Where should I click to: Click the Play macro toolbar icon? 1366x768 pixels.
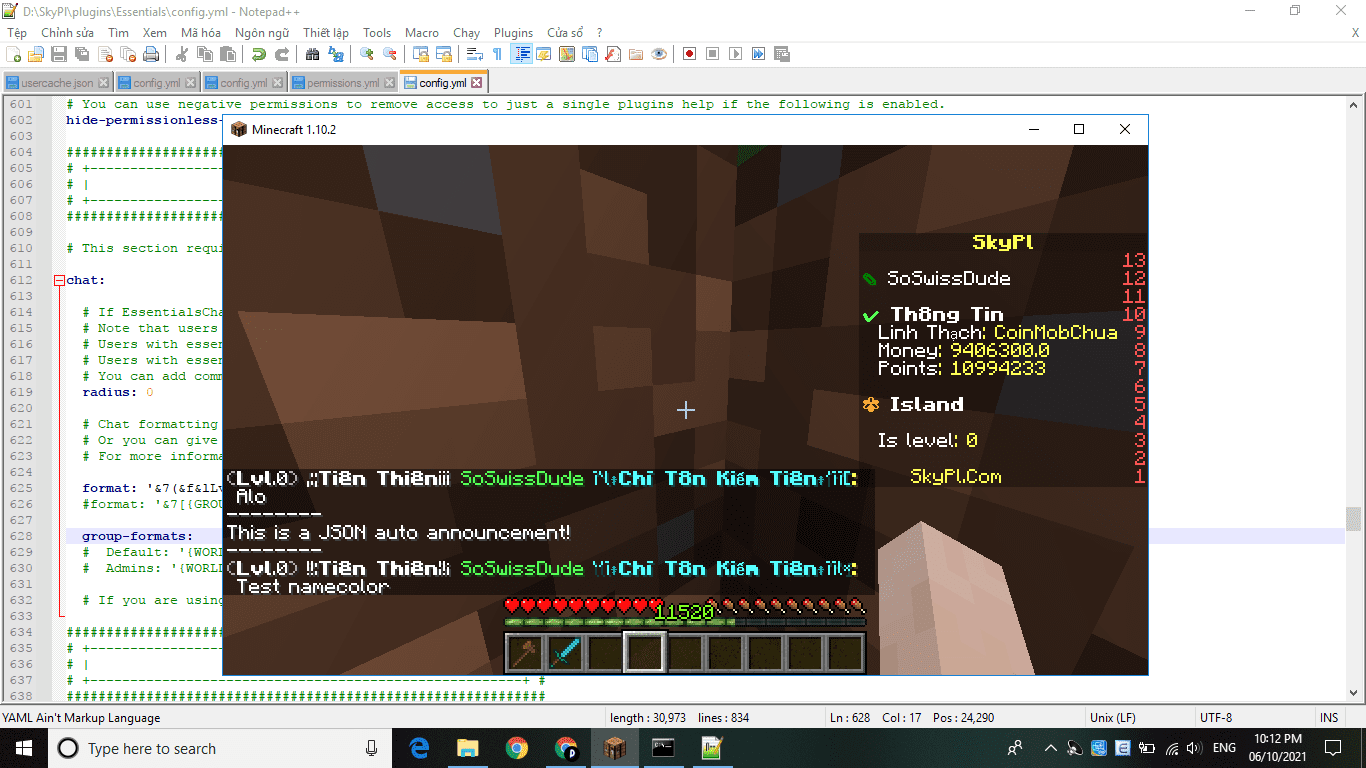tap(735, 54)
